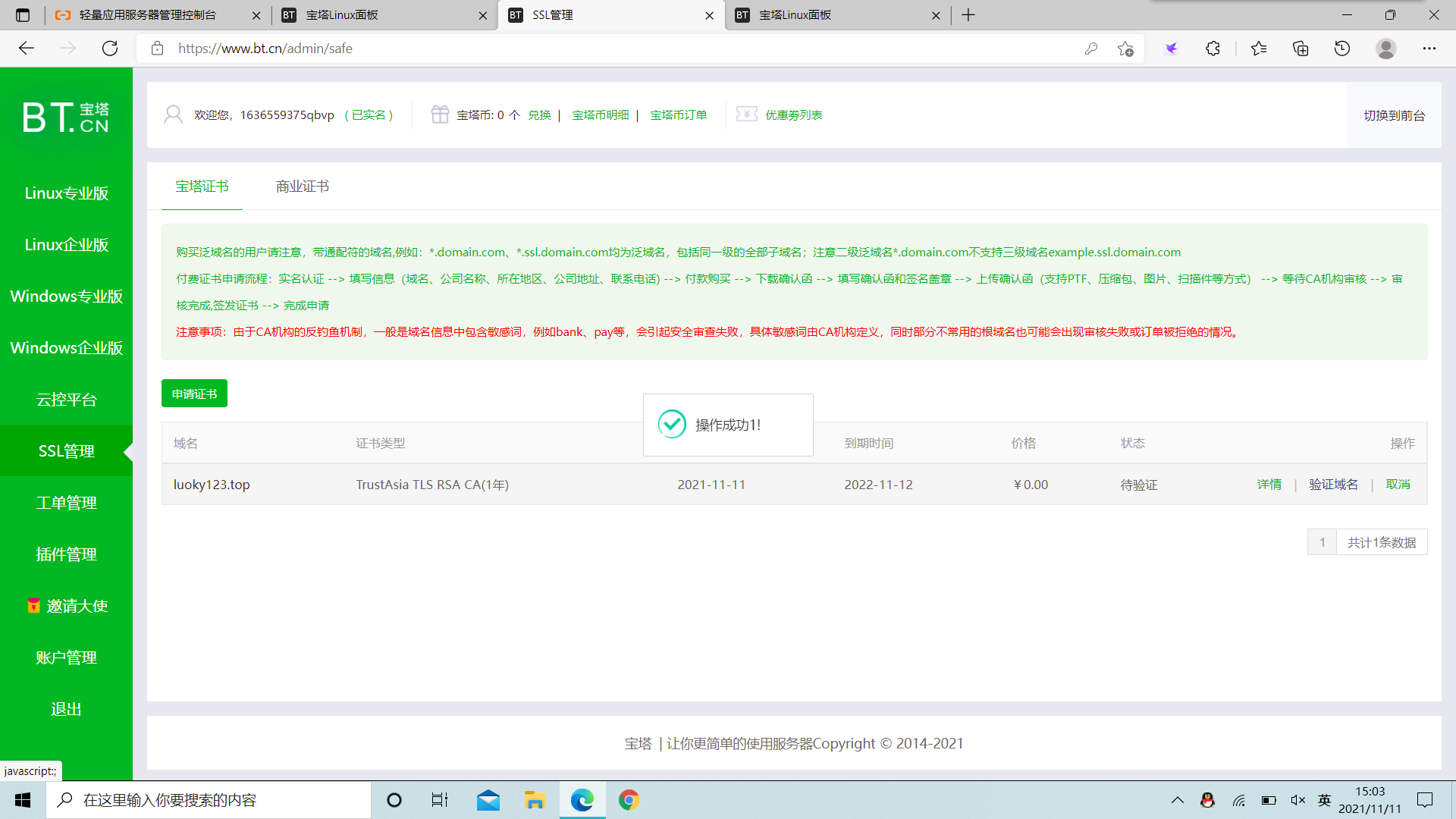Open a new browser tab with plus

pyautogui.click(x=968, y=15)
